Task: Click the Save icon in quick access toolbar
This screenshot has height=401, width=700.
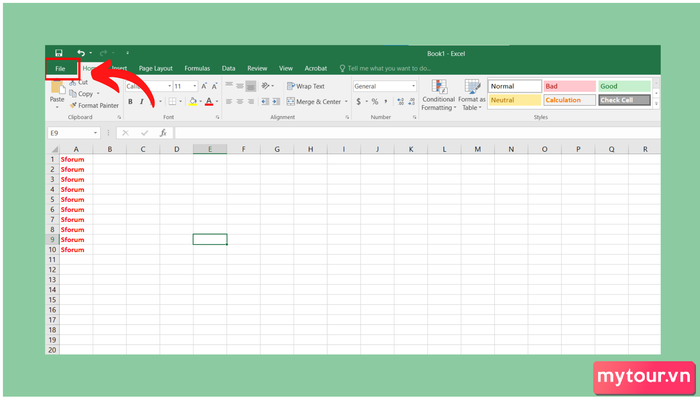Action: coord(58,53)
